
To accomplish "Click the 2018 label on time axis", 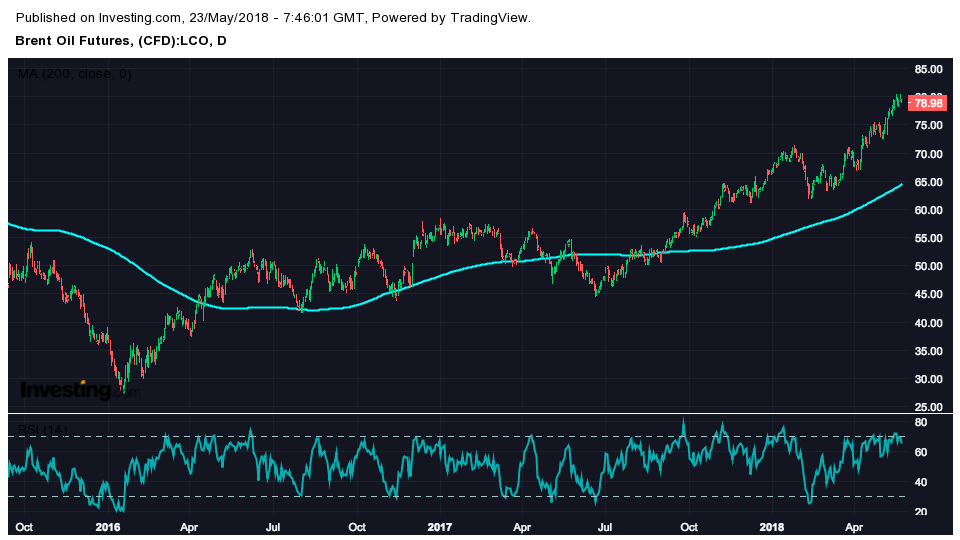I will pyautogui.click(x=772, y=526).
